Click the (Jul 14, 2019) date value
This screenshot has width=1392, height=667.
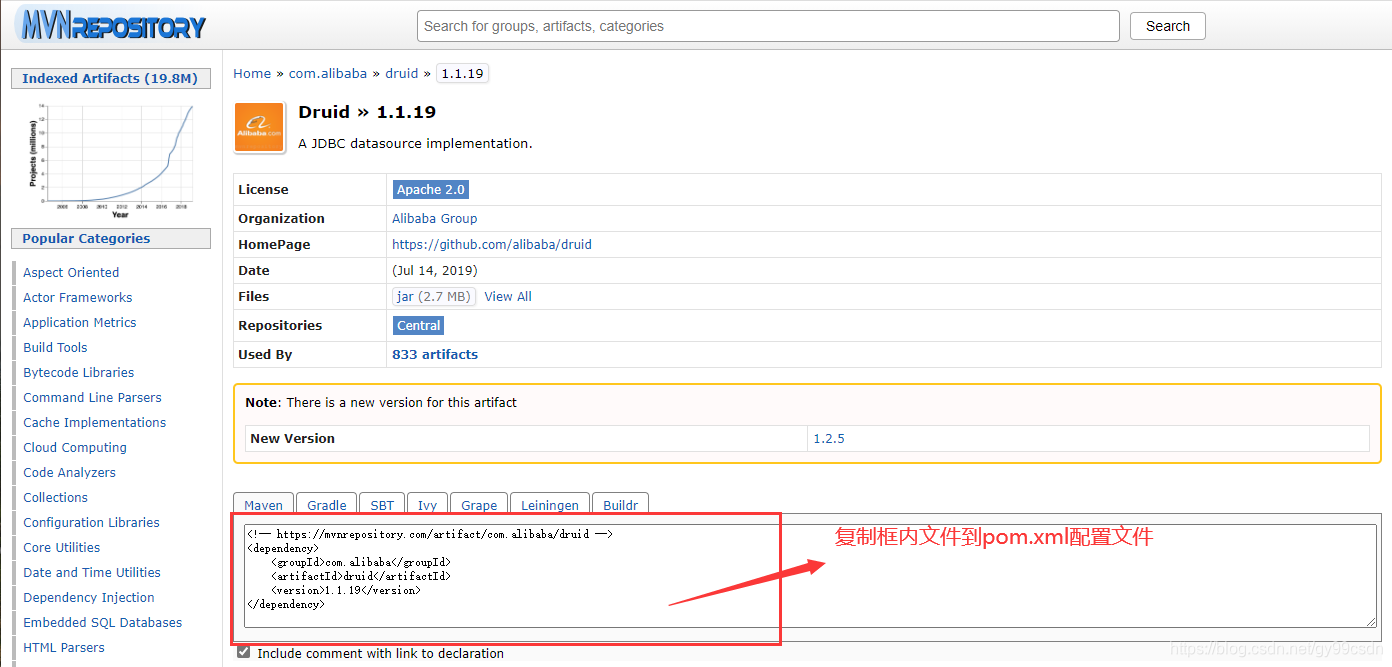pyautogui.click(x=435, y=270)
